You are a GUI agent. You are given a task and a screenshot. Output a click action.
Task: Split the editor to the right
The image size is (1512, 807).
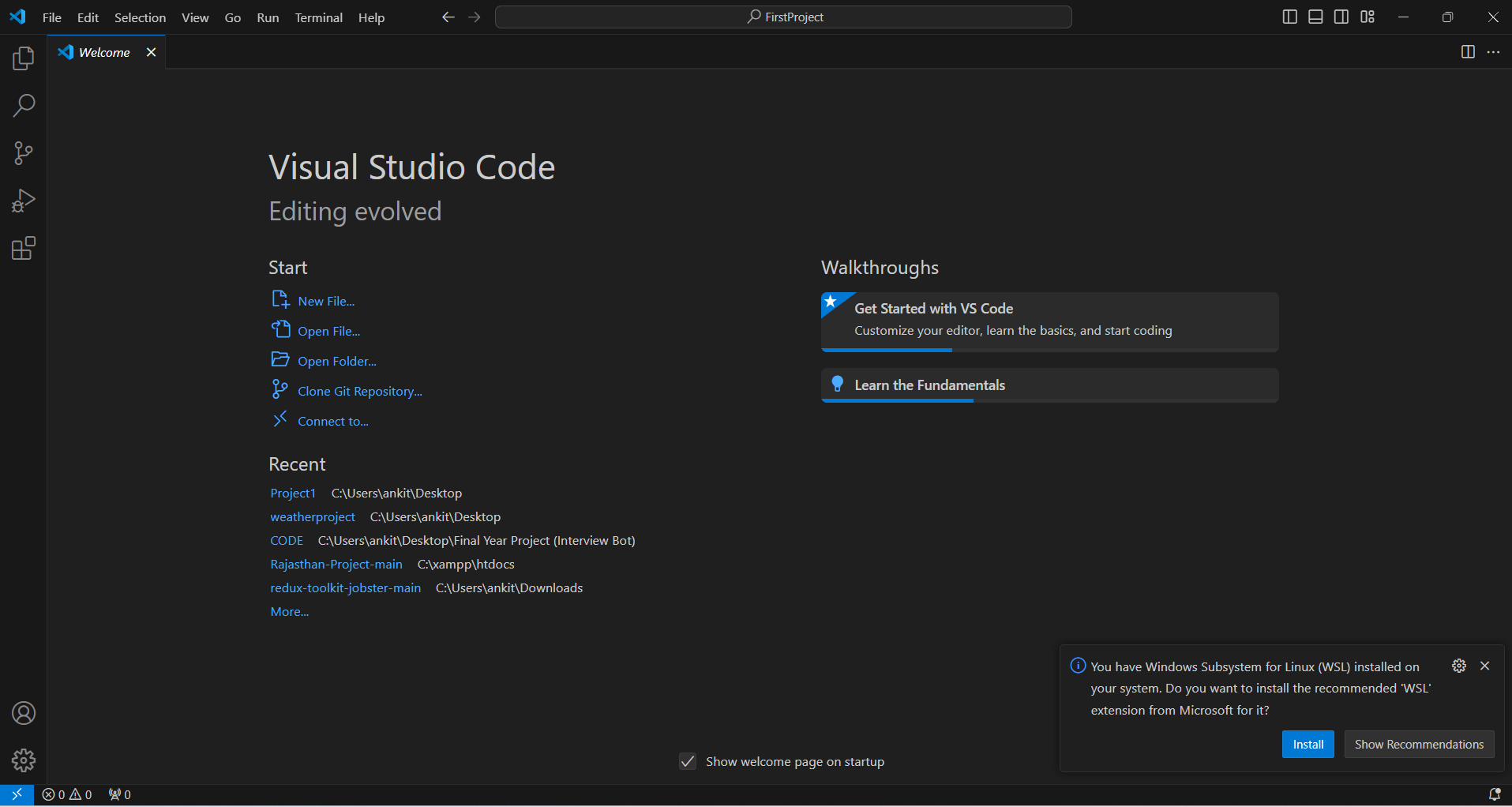click(1468, 52)
